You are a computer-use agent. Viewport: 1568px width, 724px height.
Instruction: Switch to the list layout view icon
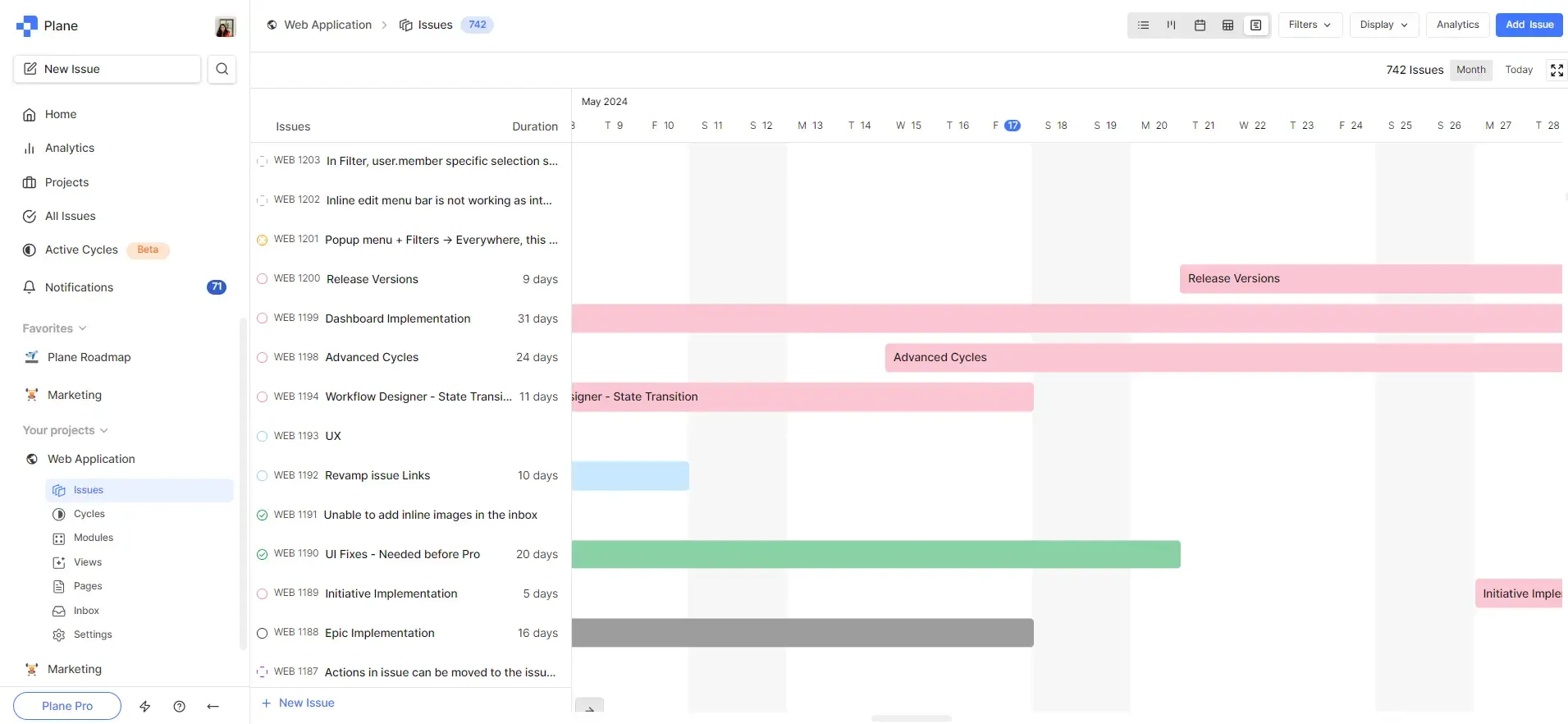pos(1143,25)
